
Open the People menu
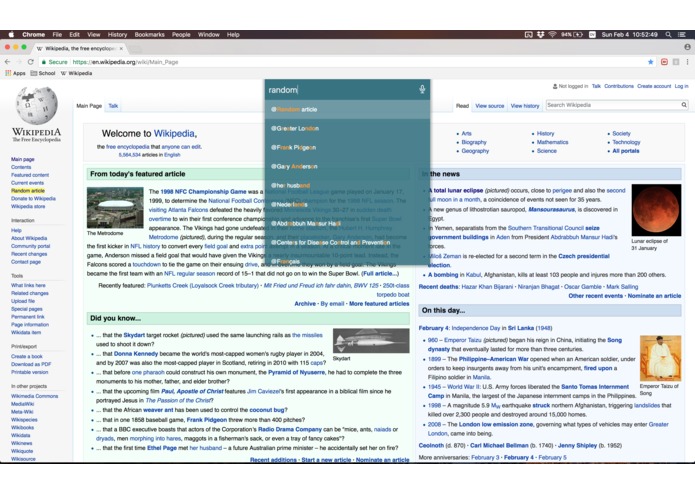click(x=181, y=35)
